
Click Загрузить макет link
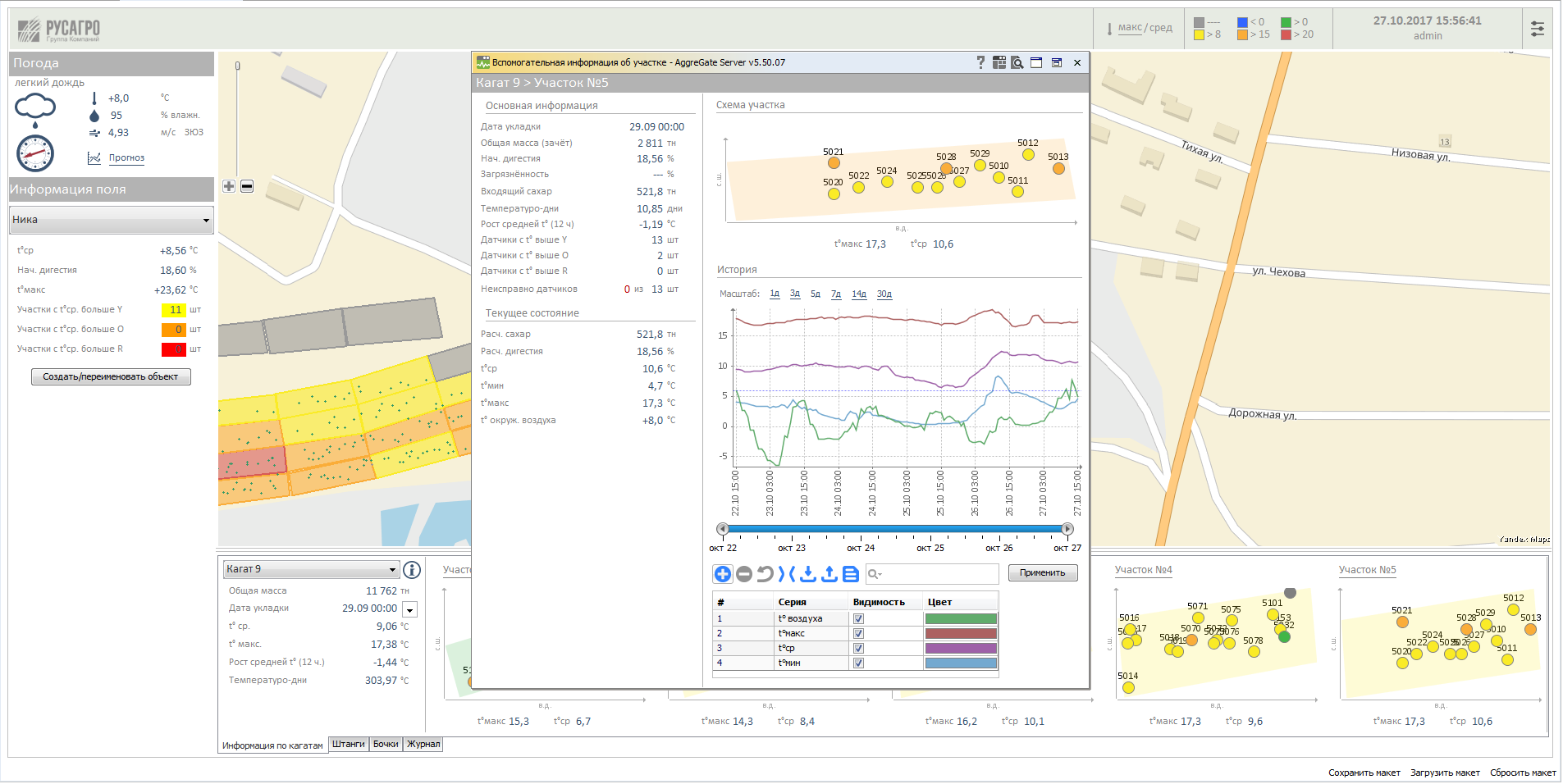[x=1445, y=773]
